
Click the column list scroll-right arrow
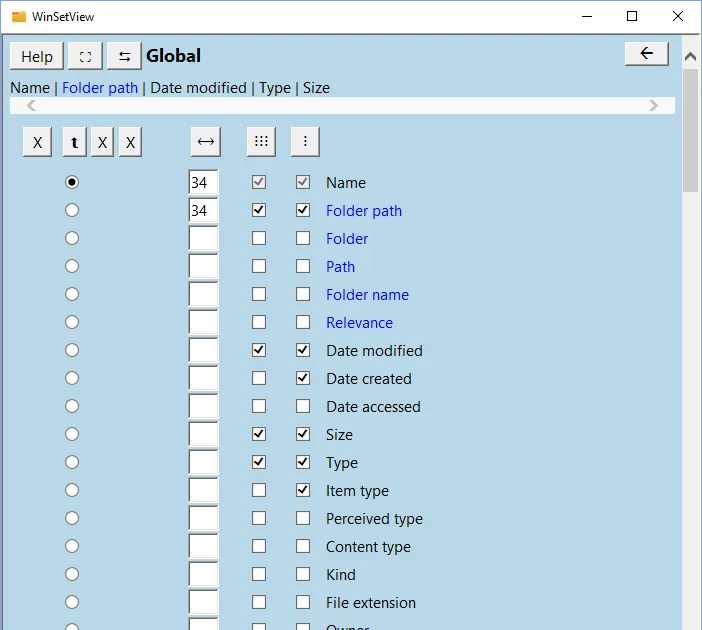(x=653, y=106)
